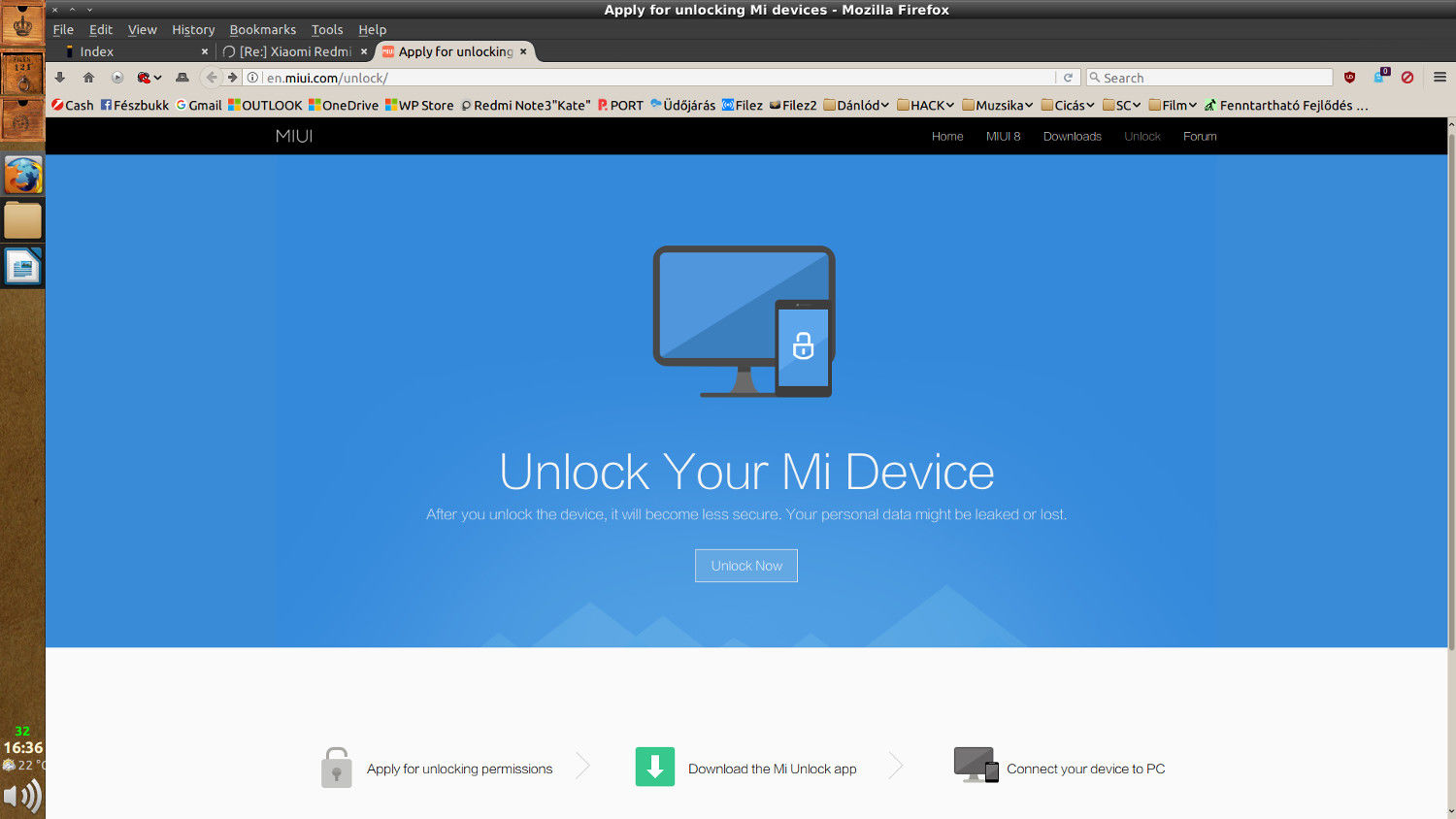
Task: Click the downloads arrow toolbar icon
Action: (x=60, y=78)
